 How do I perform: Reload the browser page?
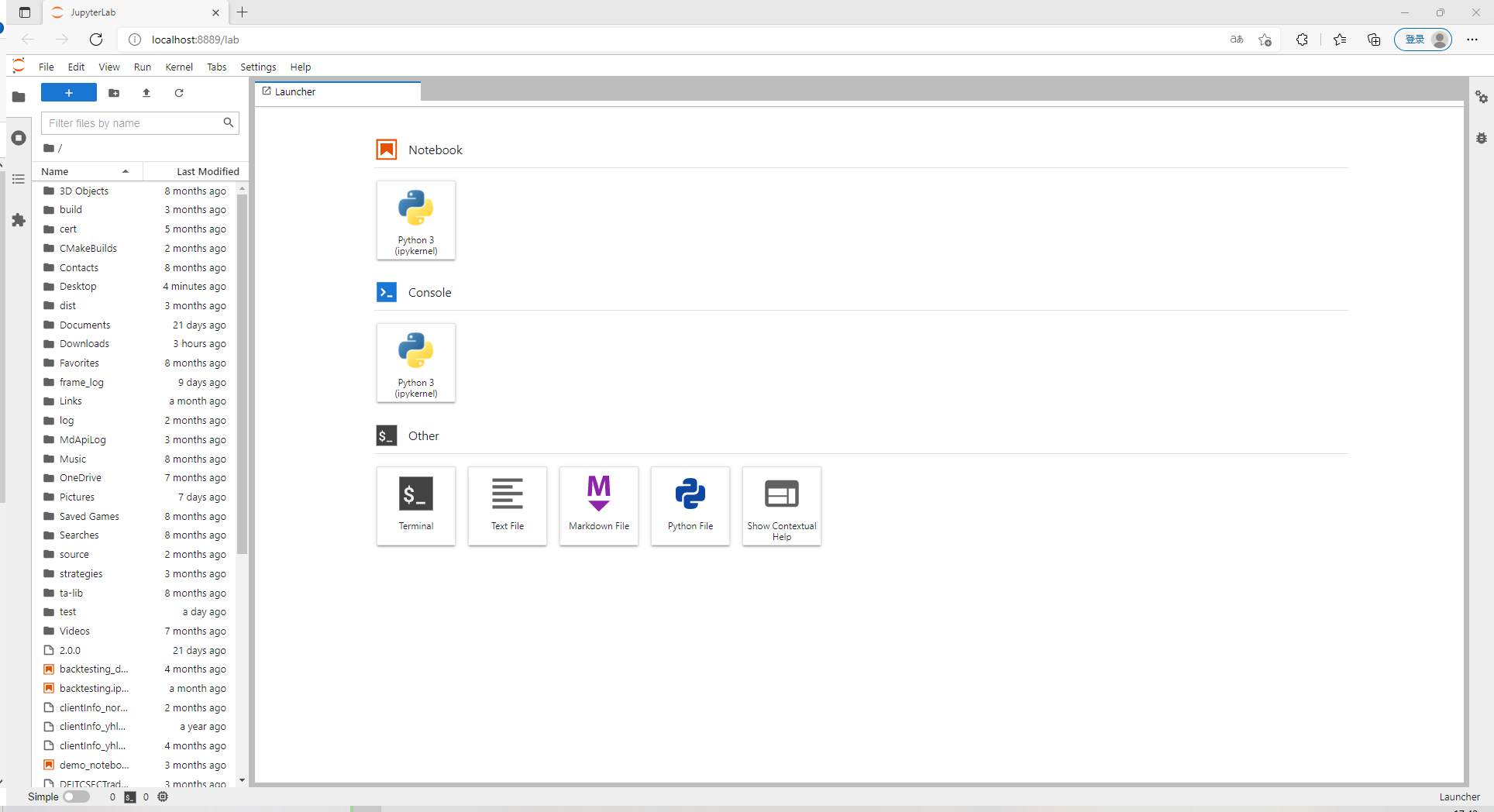(x=96, y=40)
